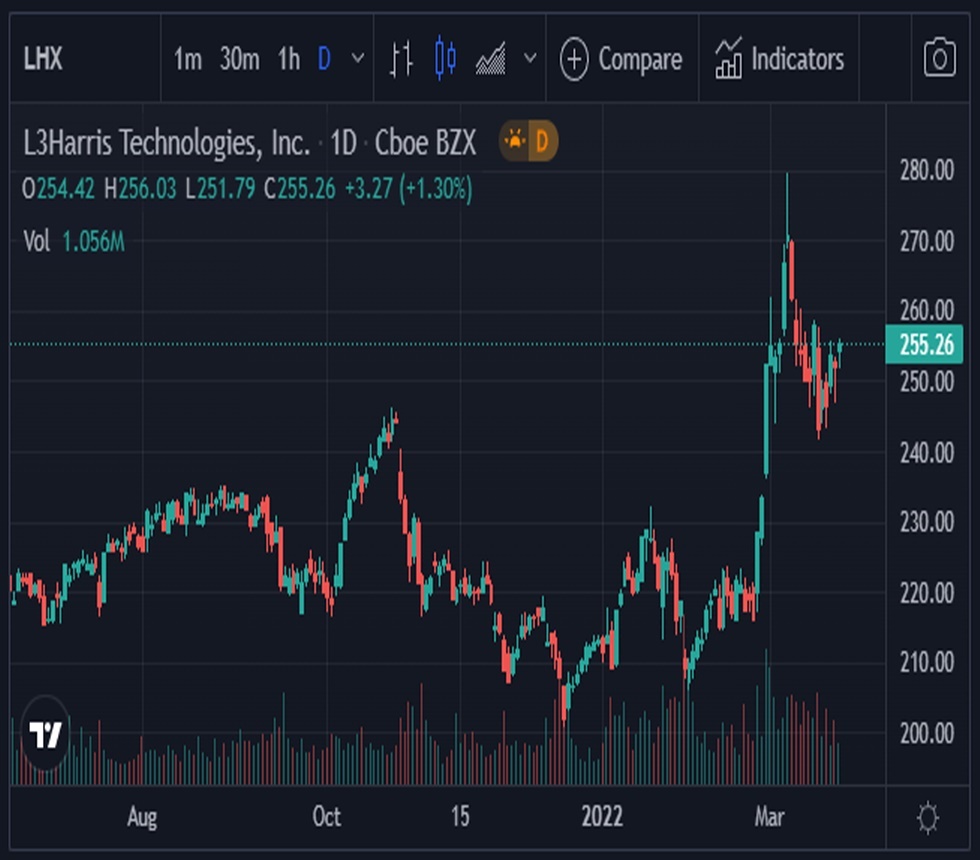The height and width of the screenshot is (860, 980).
Task: Click the Aug label on time axis
Action: point(142,817)
